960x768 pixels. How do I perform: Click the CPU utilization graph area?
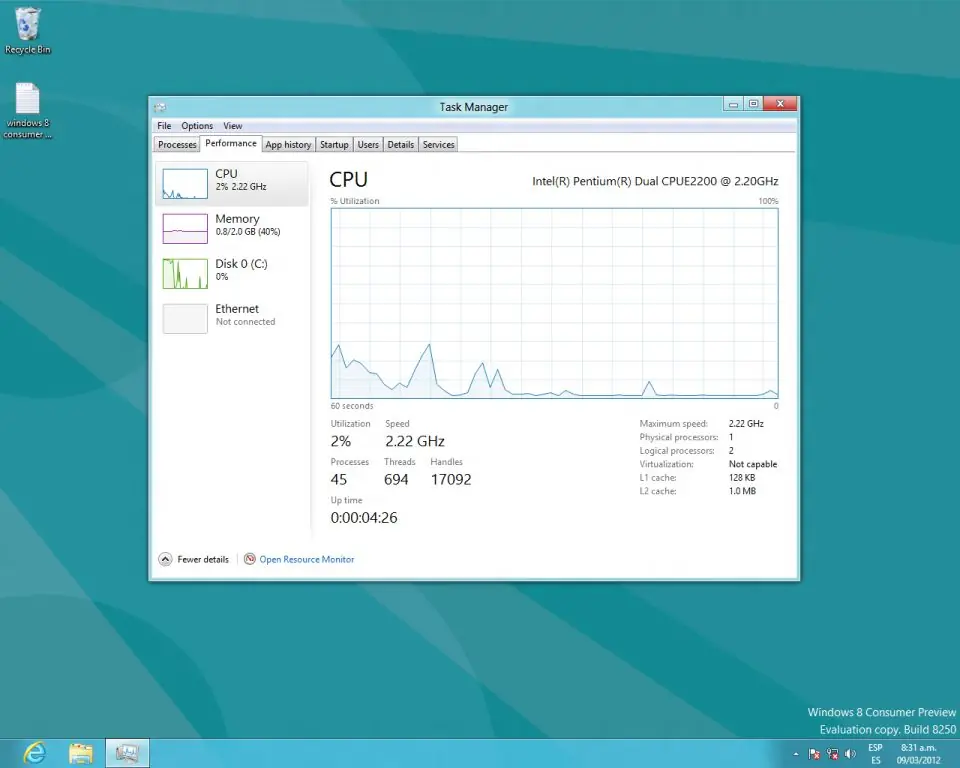pyautogui.click(x=555, y=303)
